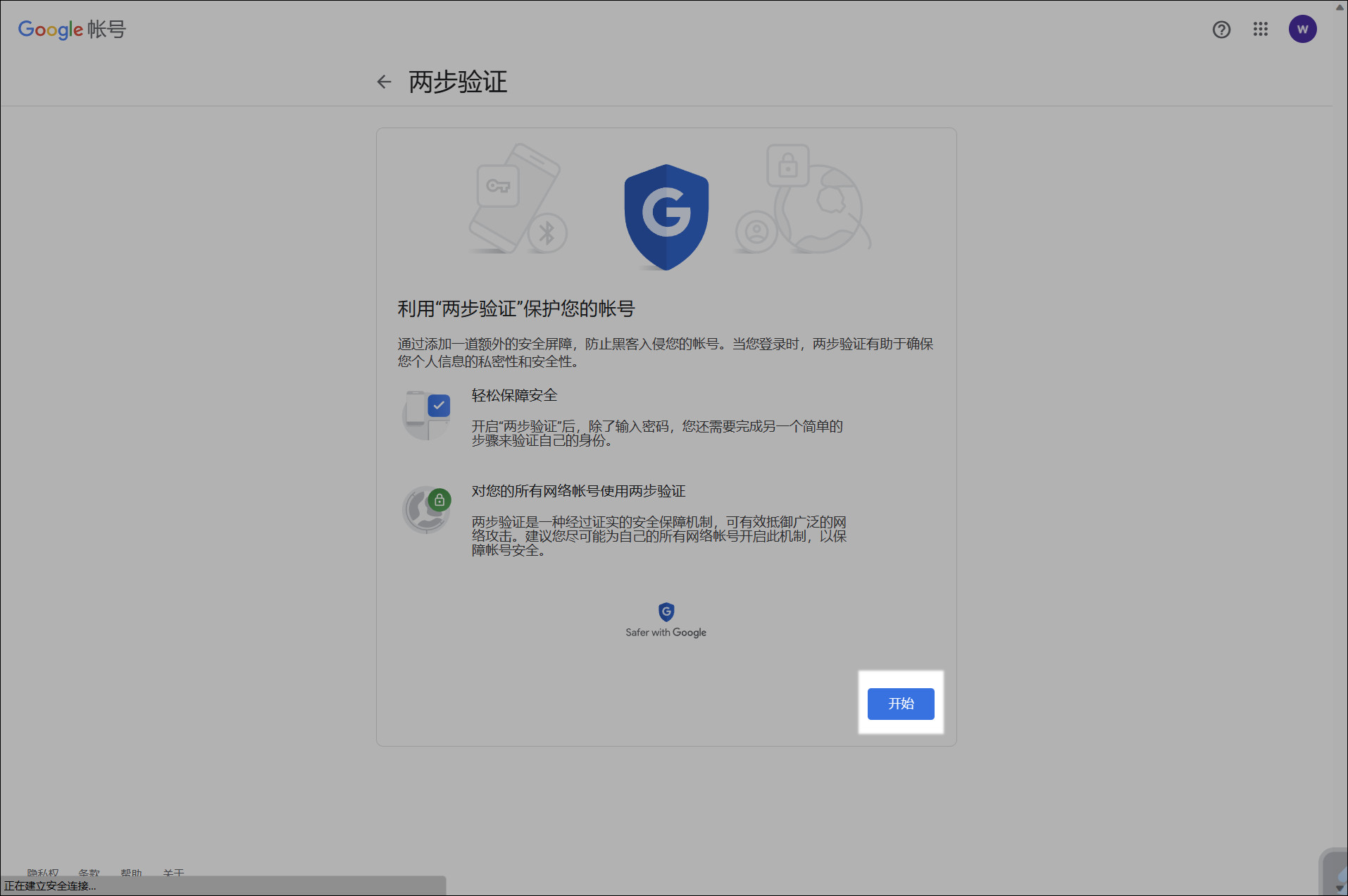
Task: Open the 关于 footer link
Action: pos(173,872)
